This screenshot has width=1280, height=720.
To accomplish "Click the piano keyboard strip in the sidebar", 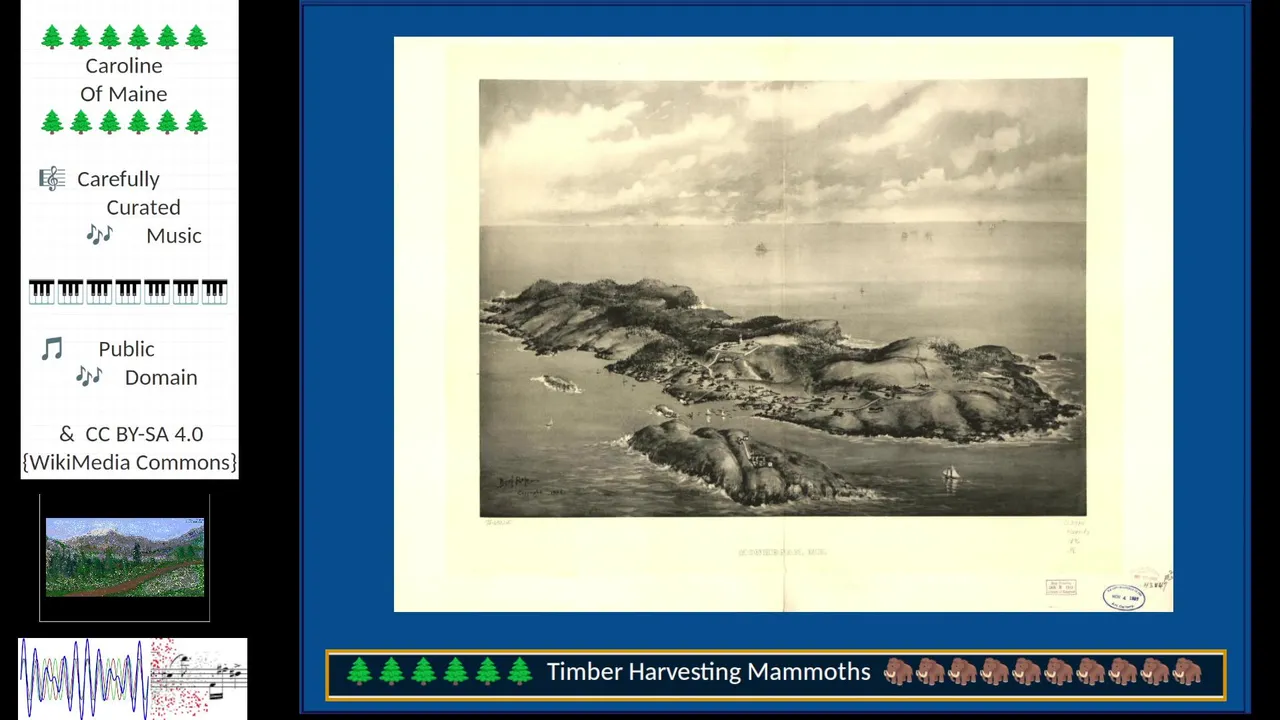I will [x=128, y=291].
